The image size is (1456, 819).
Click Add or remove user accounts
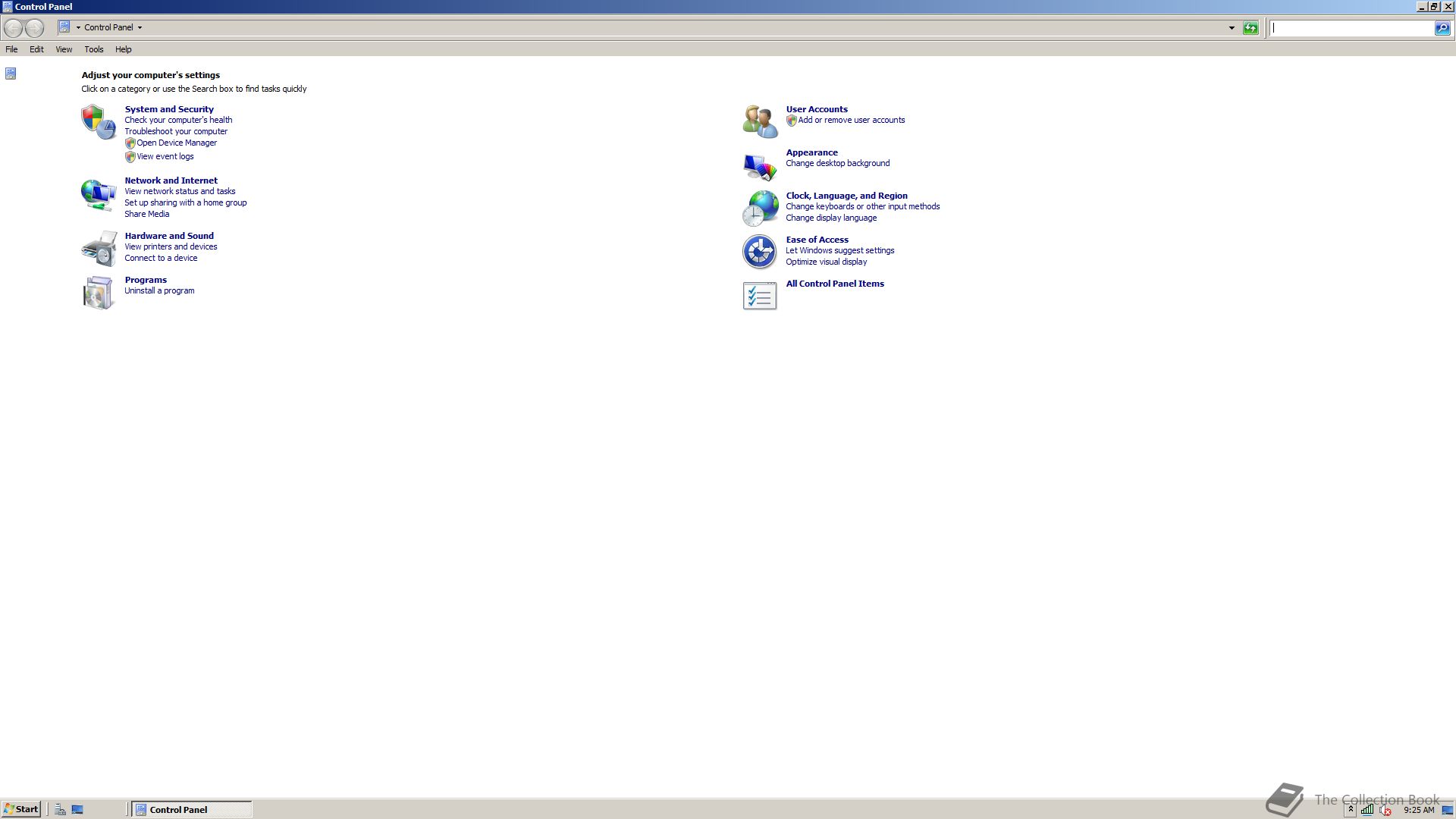[851, 120]
